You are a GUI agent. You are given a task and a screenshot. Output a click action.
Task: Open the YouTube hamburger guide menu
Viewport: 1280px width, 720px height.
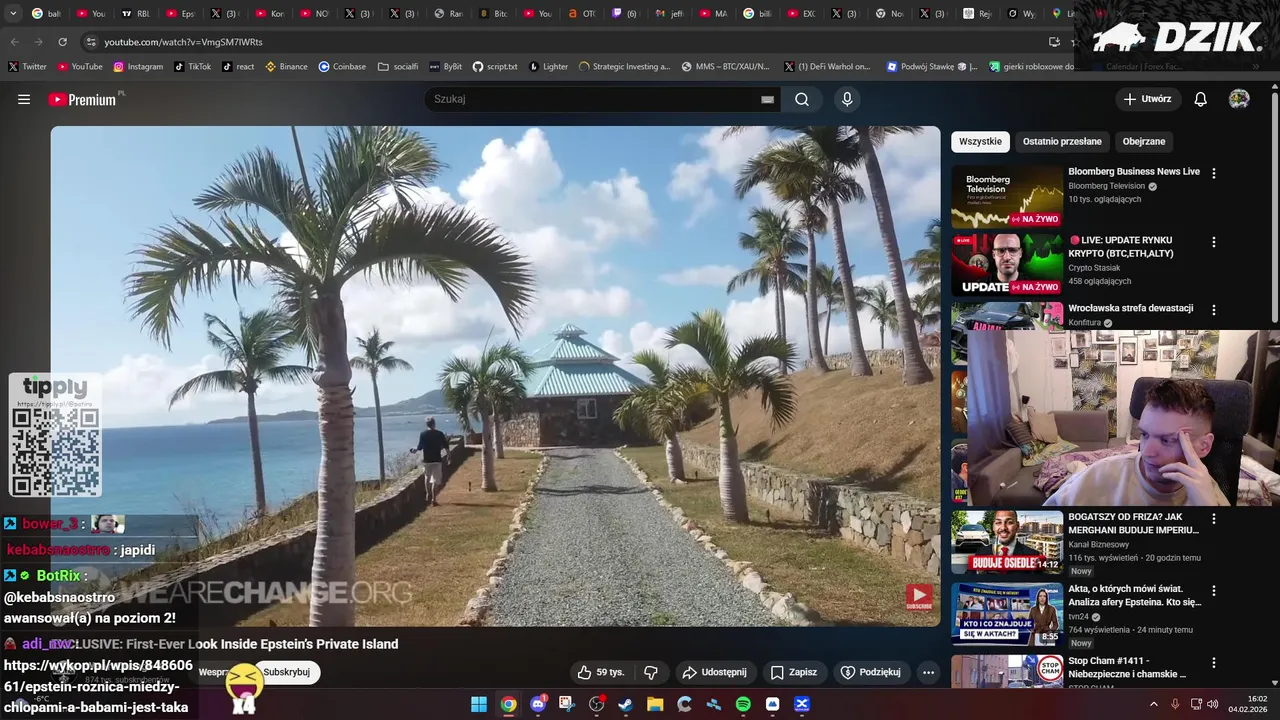[x=24, y=99]
